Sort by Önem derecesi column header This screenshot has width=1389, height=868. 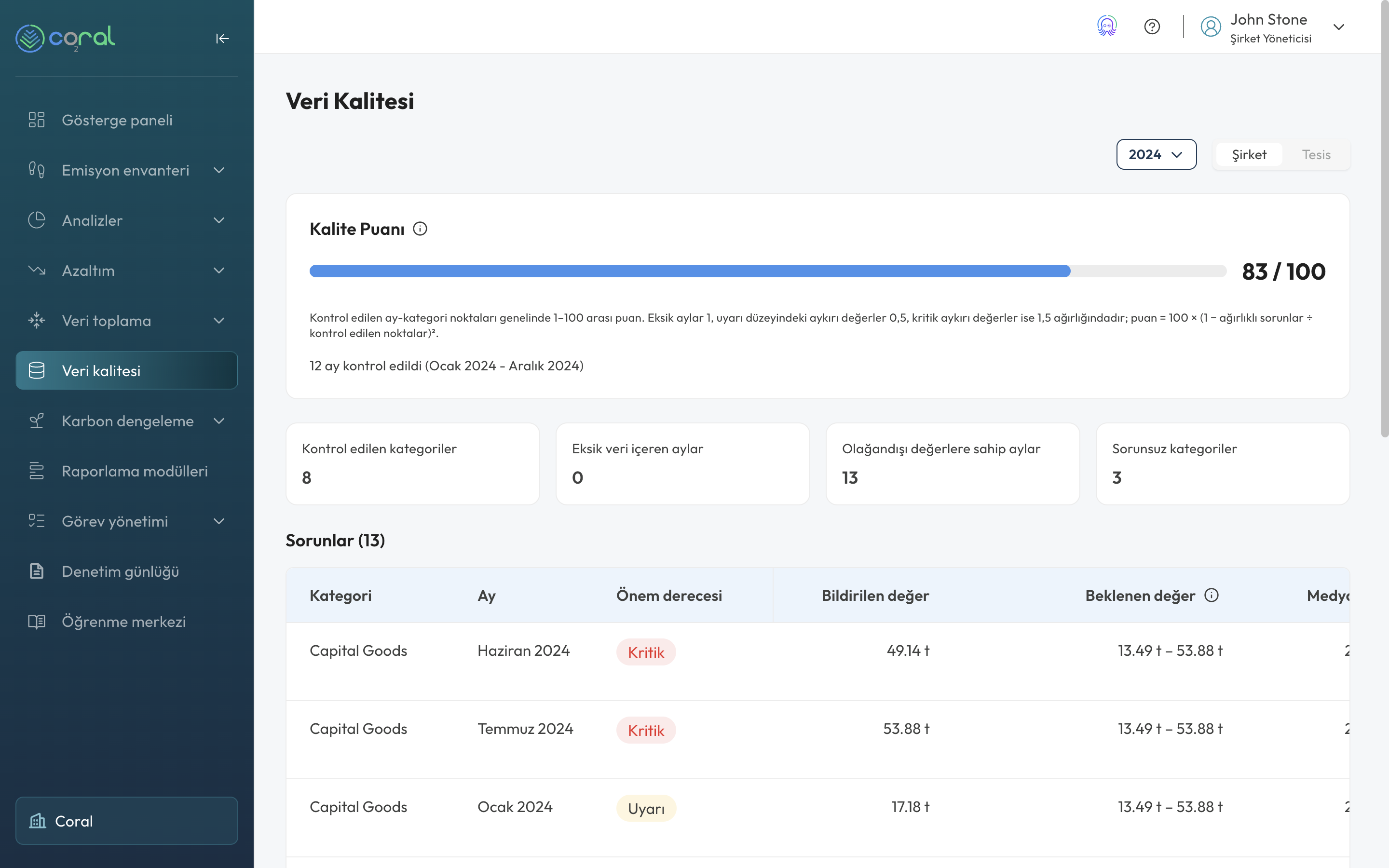668,596
